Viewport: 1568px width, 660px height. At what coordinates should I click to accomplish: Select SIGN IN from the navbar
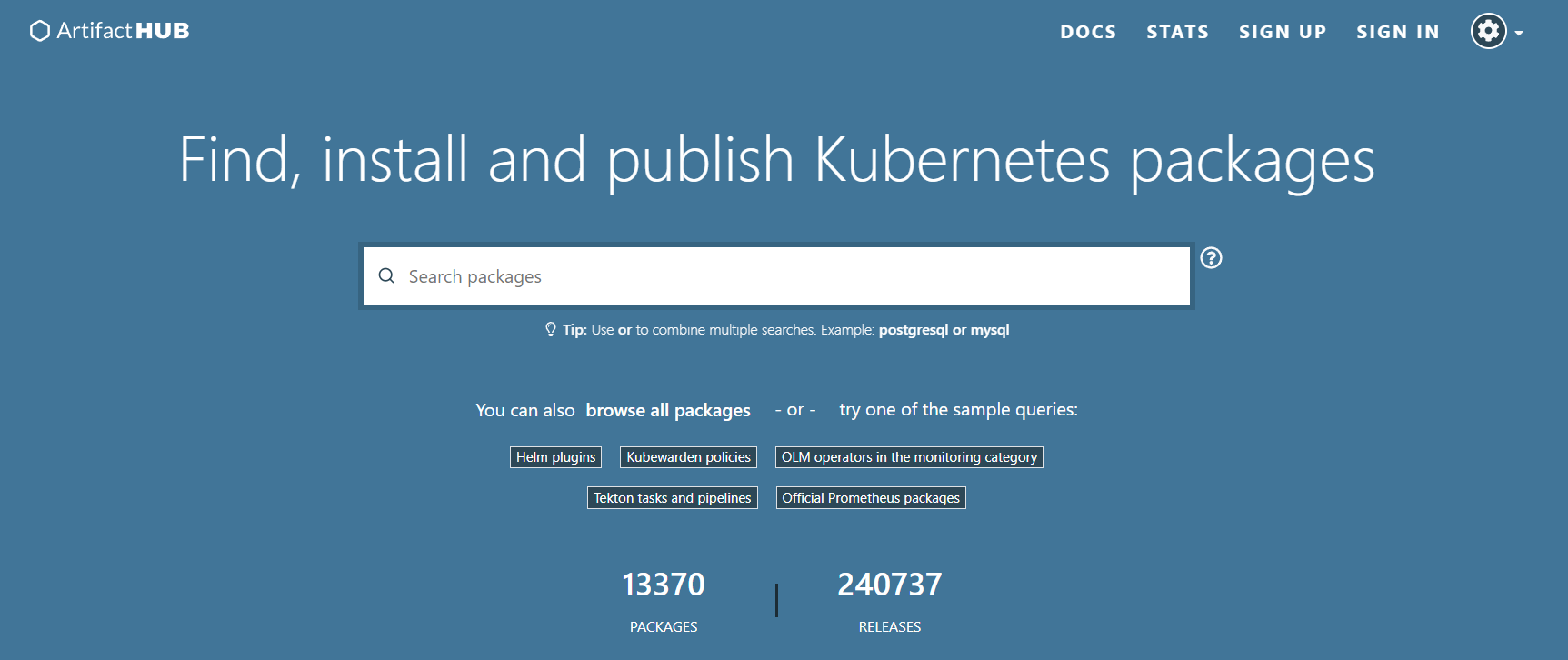coord(1398,32)
